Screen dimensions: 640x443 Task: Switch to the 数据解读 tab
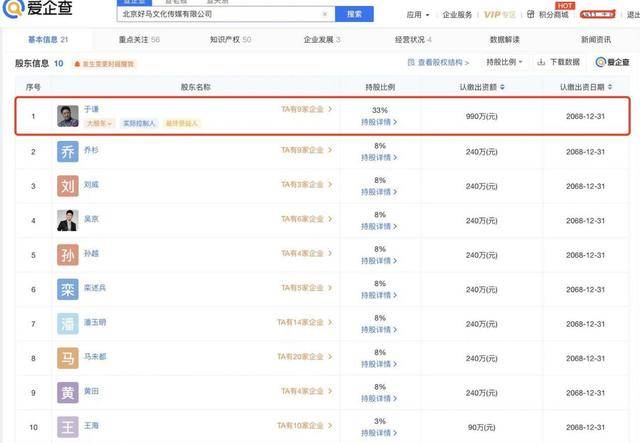pos(504,40)
